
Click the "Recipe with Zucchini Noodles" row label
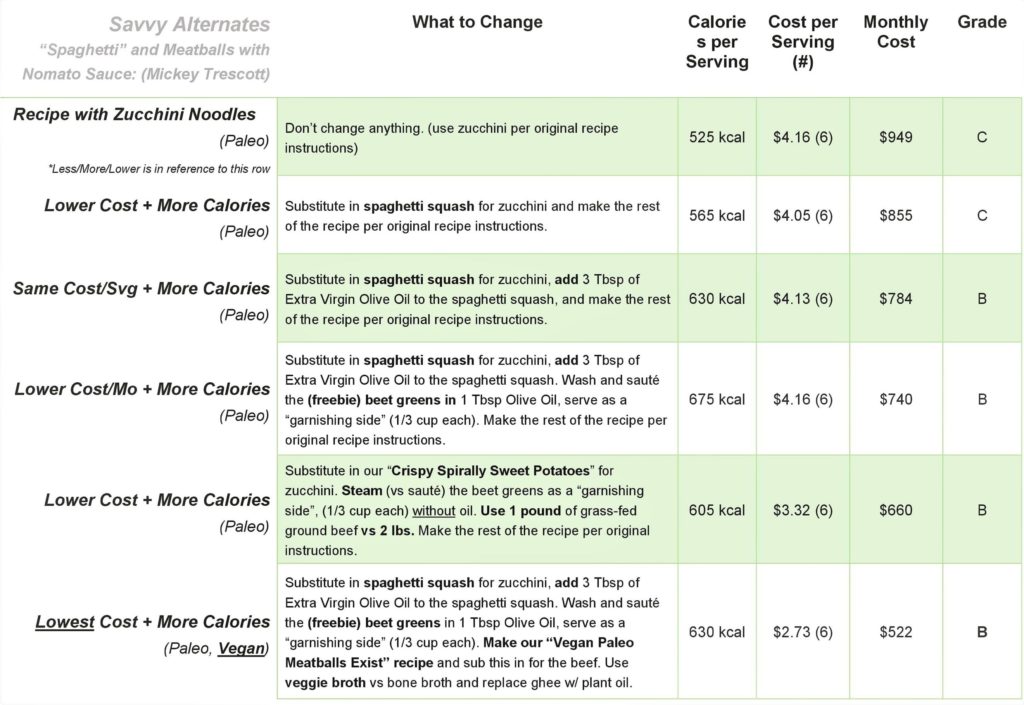134,114
